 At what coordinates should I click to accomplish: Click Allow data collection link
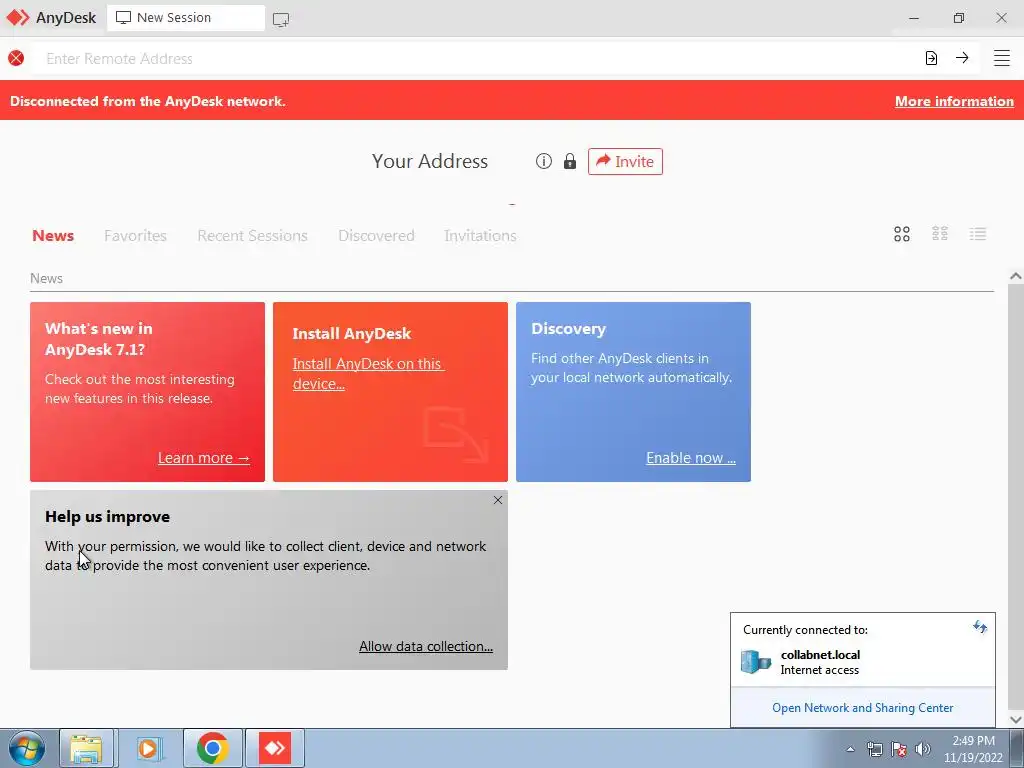coord(426,646)
